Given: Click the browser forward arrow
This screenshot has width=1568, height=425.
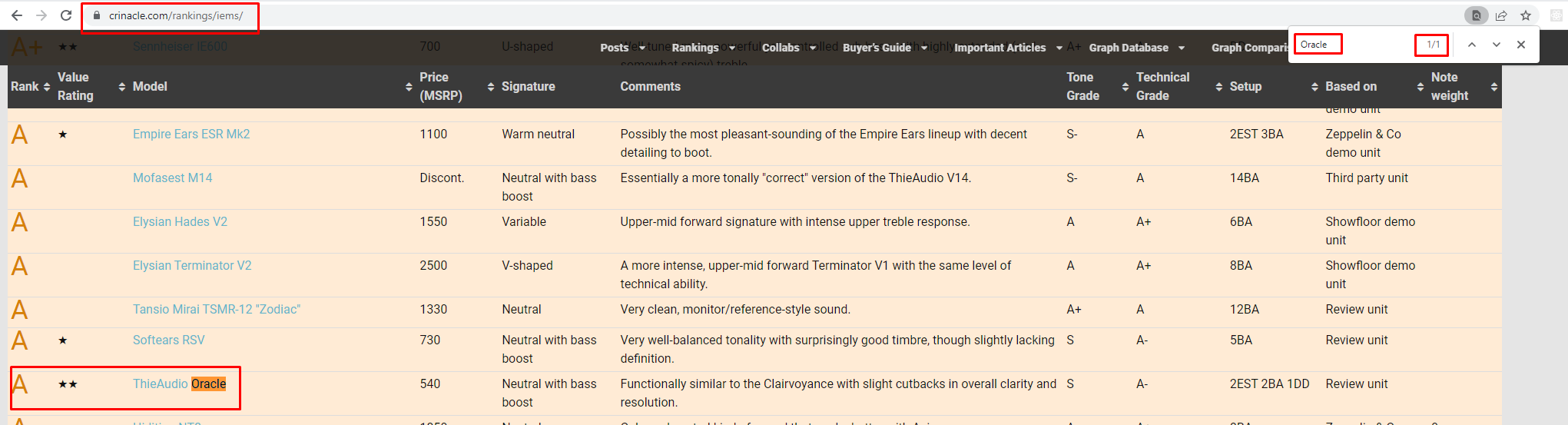Looking at the screenshot, I should 41,15.
